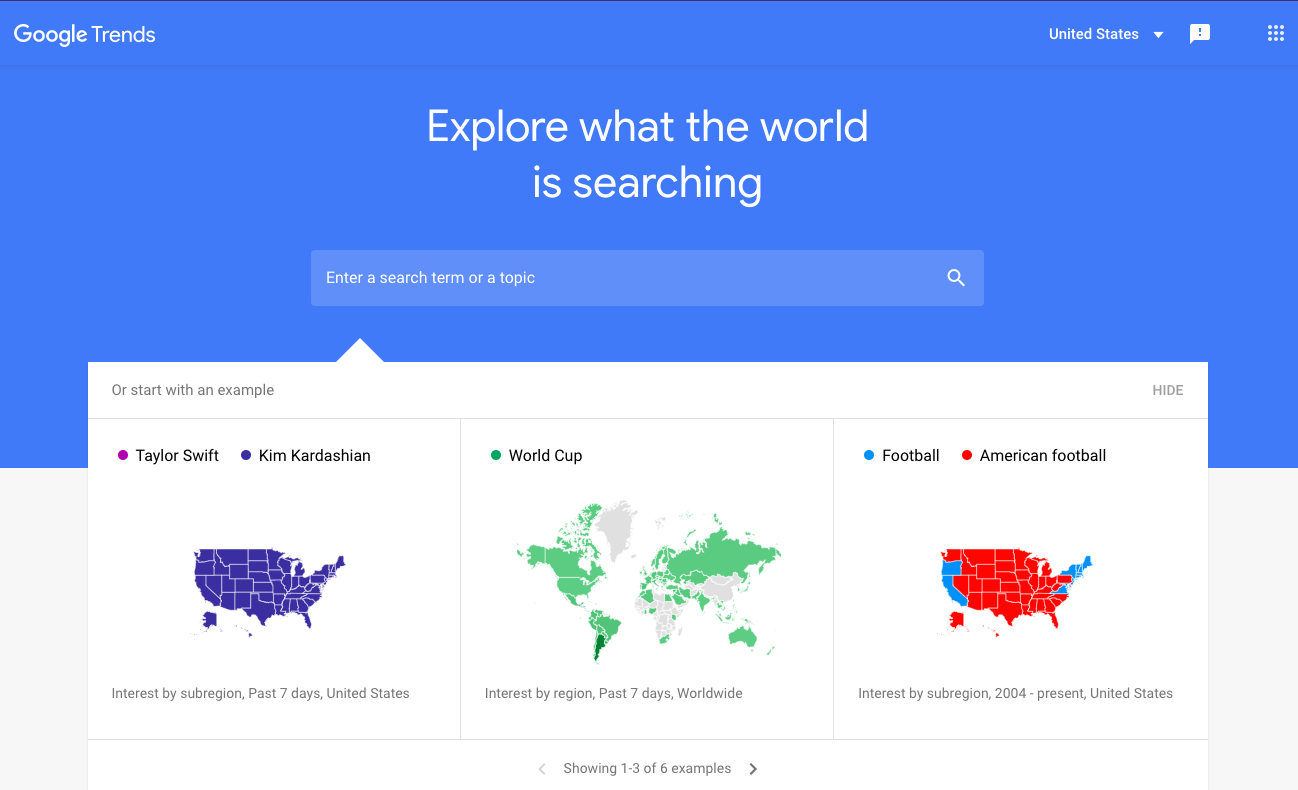This screenshot has height=790, width=1298.
Task: Click the purple Taylor Swift color dot
Action: 123,455
